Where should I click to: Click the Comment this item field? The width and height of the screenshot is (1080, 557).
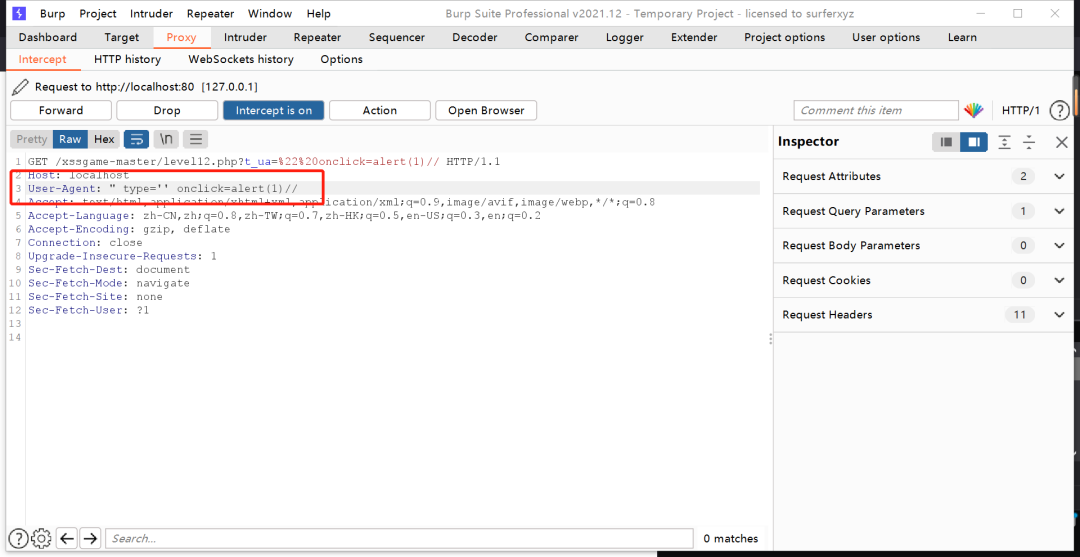click(875, 110)
